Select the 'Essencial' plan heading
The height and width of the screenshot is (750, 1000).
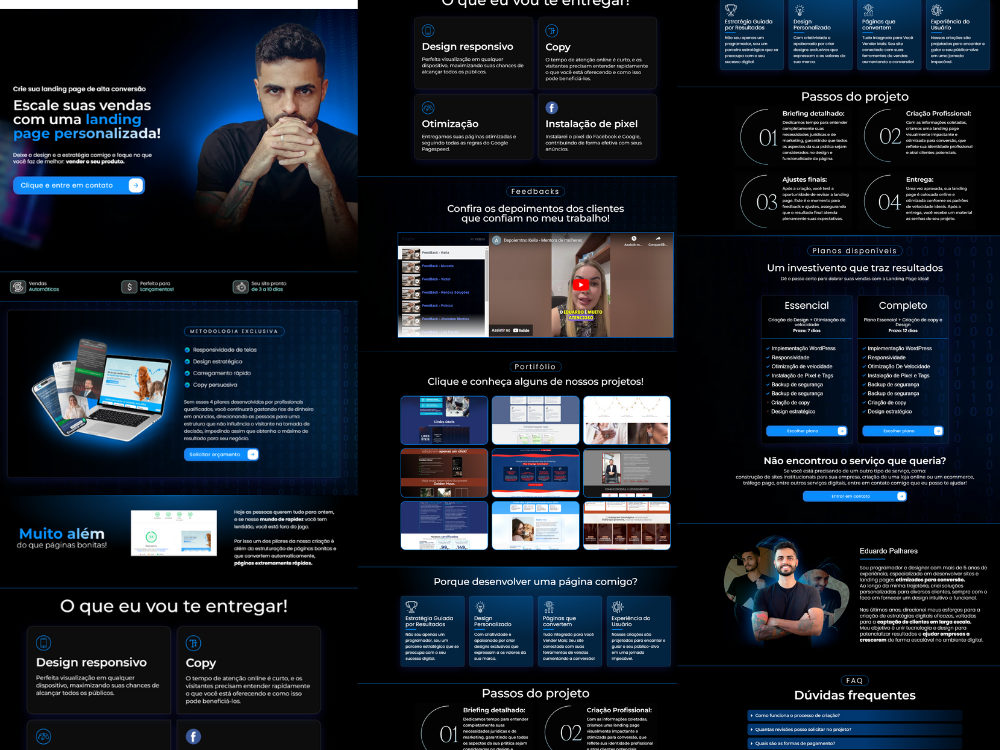coord(806,305)
